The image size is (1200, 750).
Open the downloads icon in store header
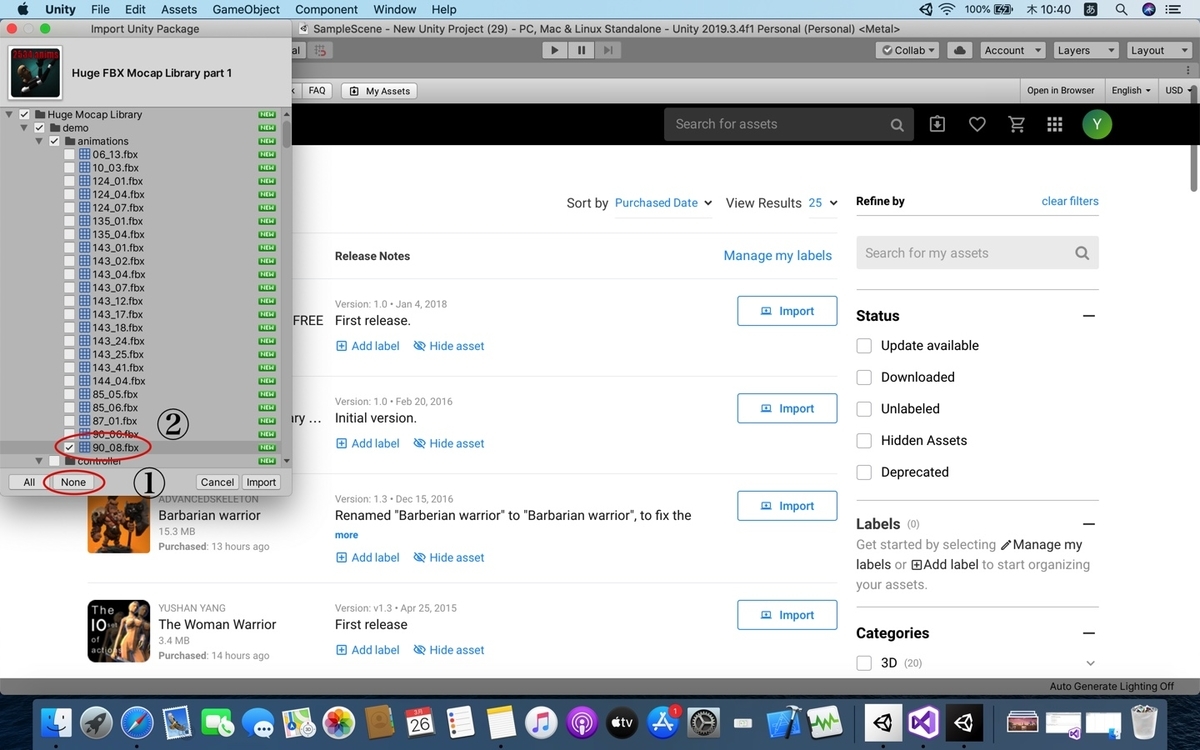click(937, 124)
